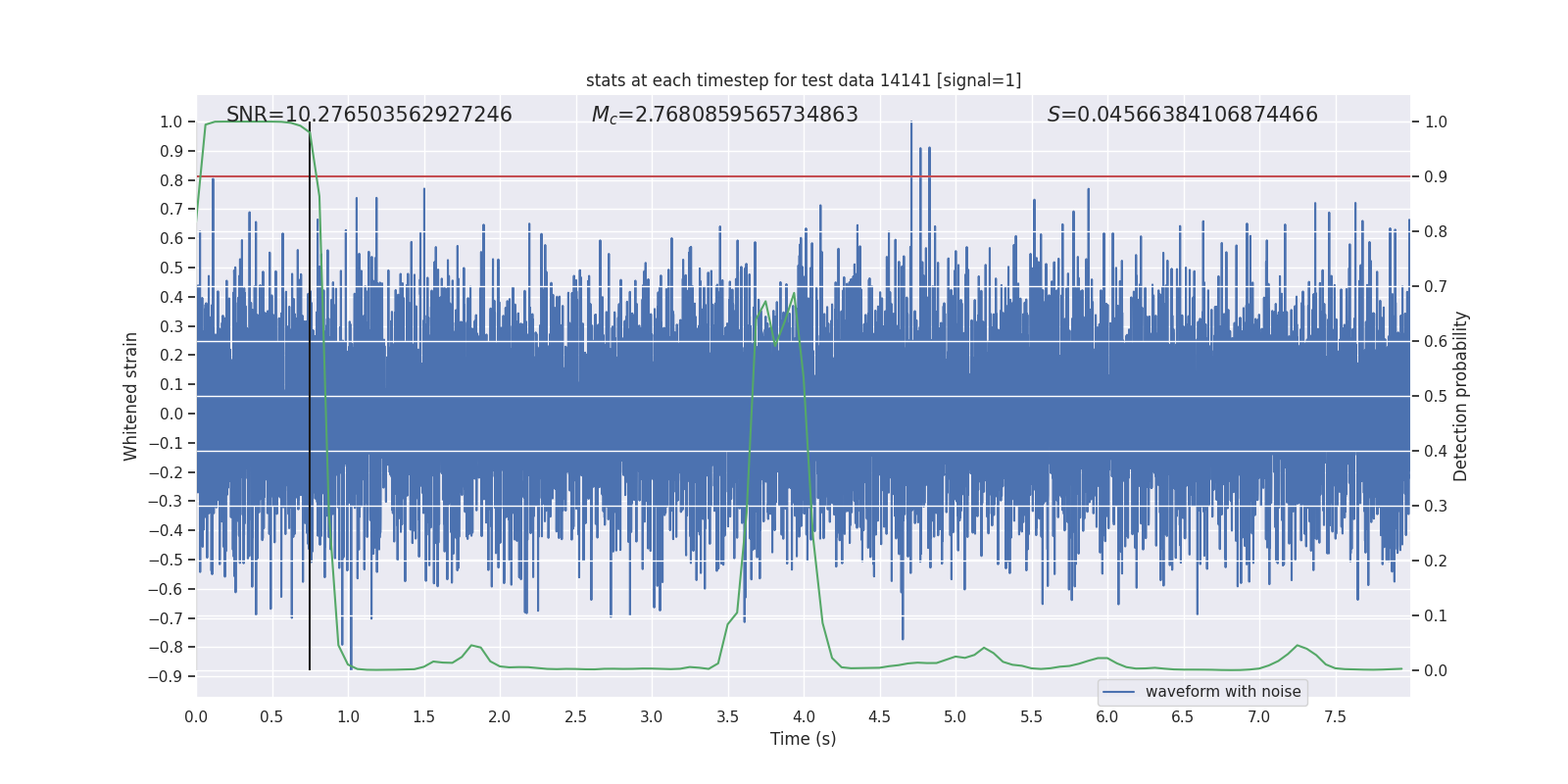
Task: Click Whitened strain tick label -0.6
Action: click(x=166, y=589)
